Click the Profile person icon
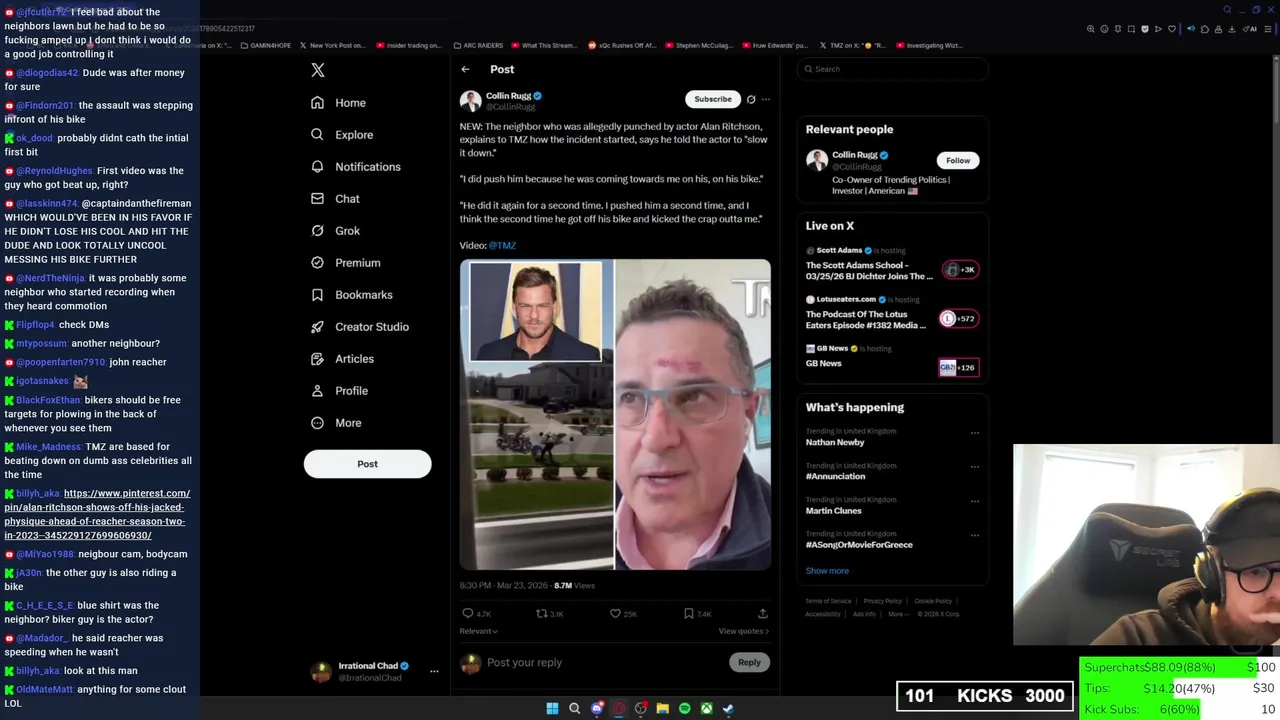Viewport: 1280px width, 720px height. [x=317, y=391]
